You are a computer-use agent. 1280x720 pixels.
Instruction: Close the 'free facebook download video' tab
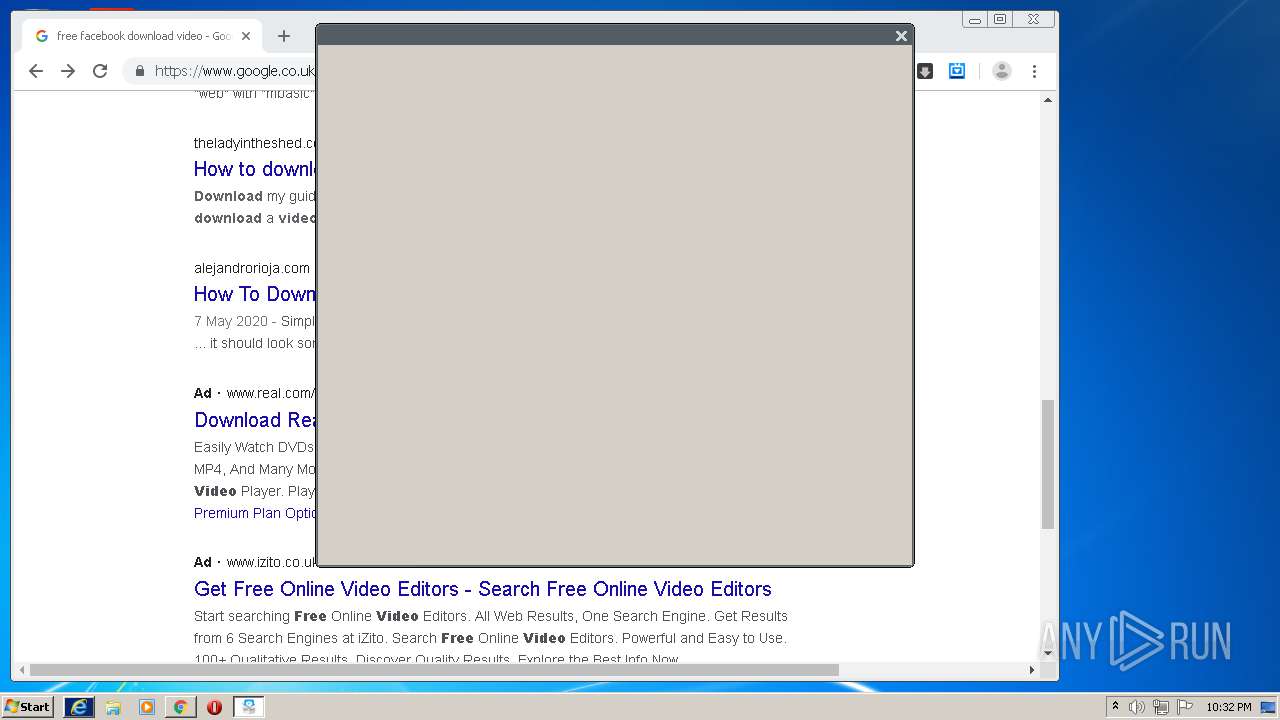pyautogui.click(x=246, y=36)
